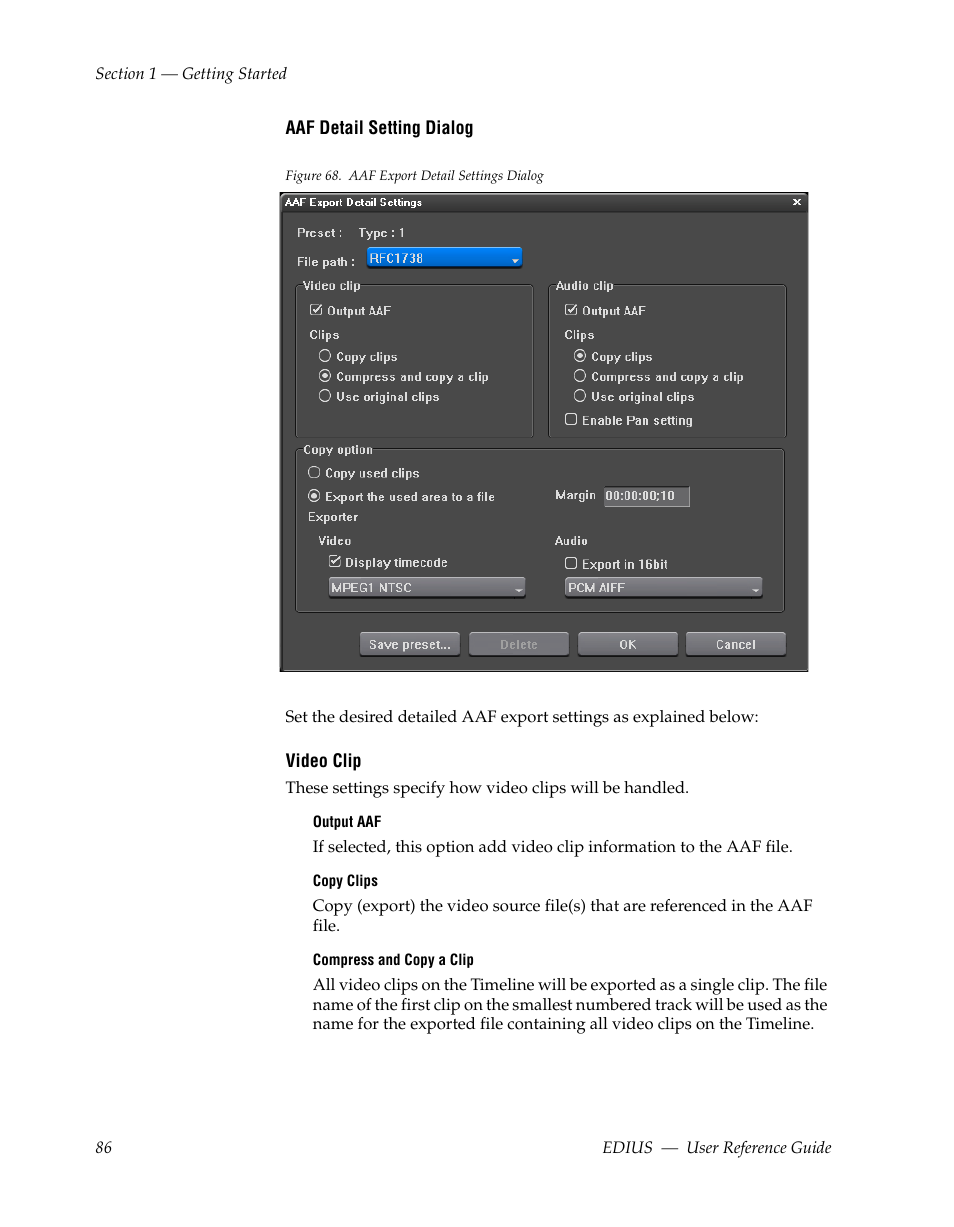Click the page number 86
954x1227 pixels.
pyautogui.click(x=104, y=1148)
